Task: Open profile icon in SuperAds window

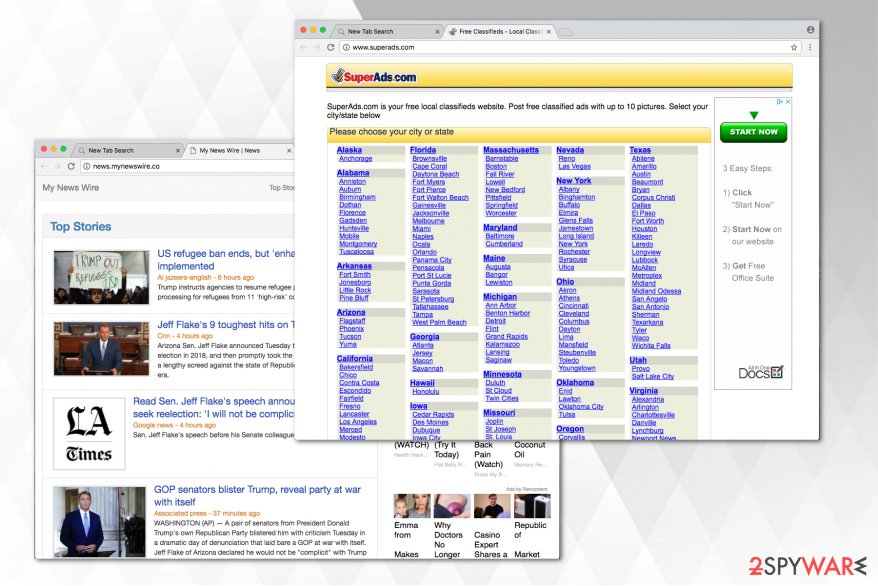Action: pos(810,30)
